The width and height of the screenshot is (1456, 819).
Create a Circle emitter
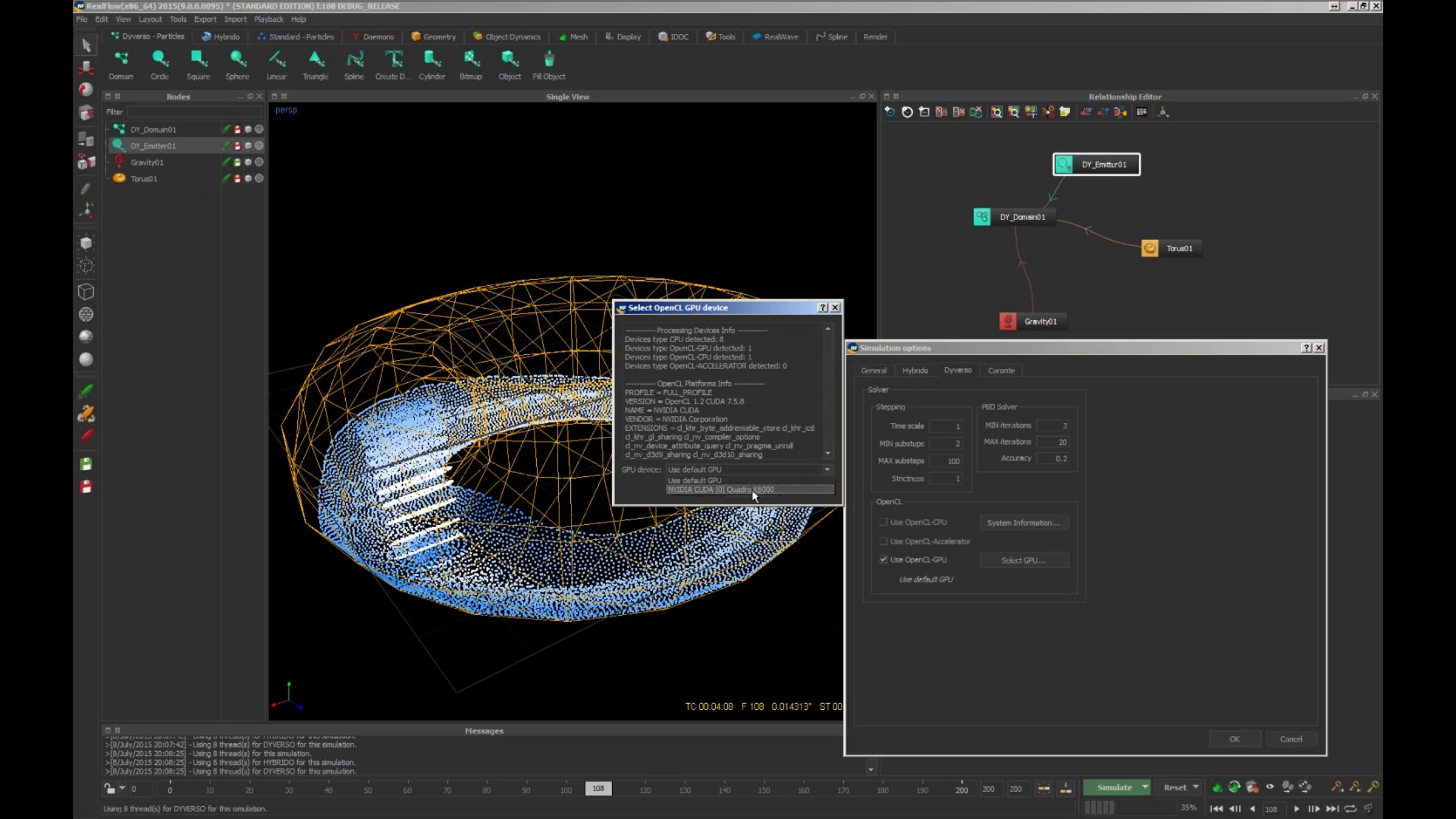pyautogui.click(x=160, y=65)
